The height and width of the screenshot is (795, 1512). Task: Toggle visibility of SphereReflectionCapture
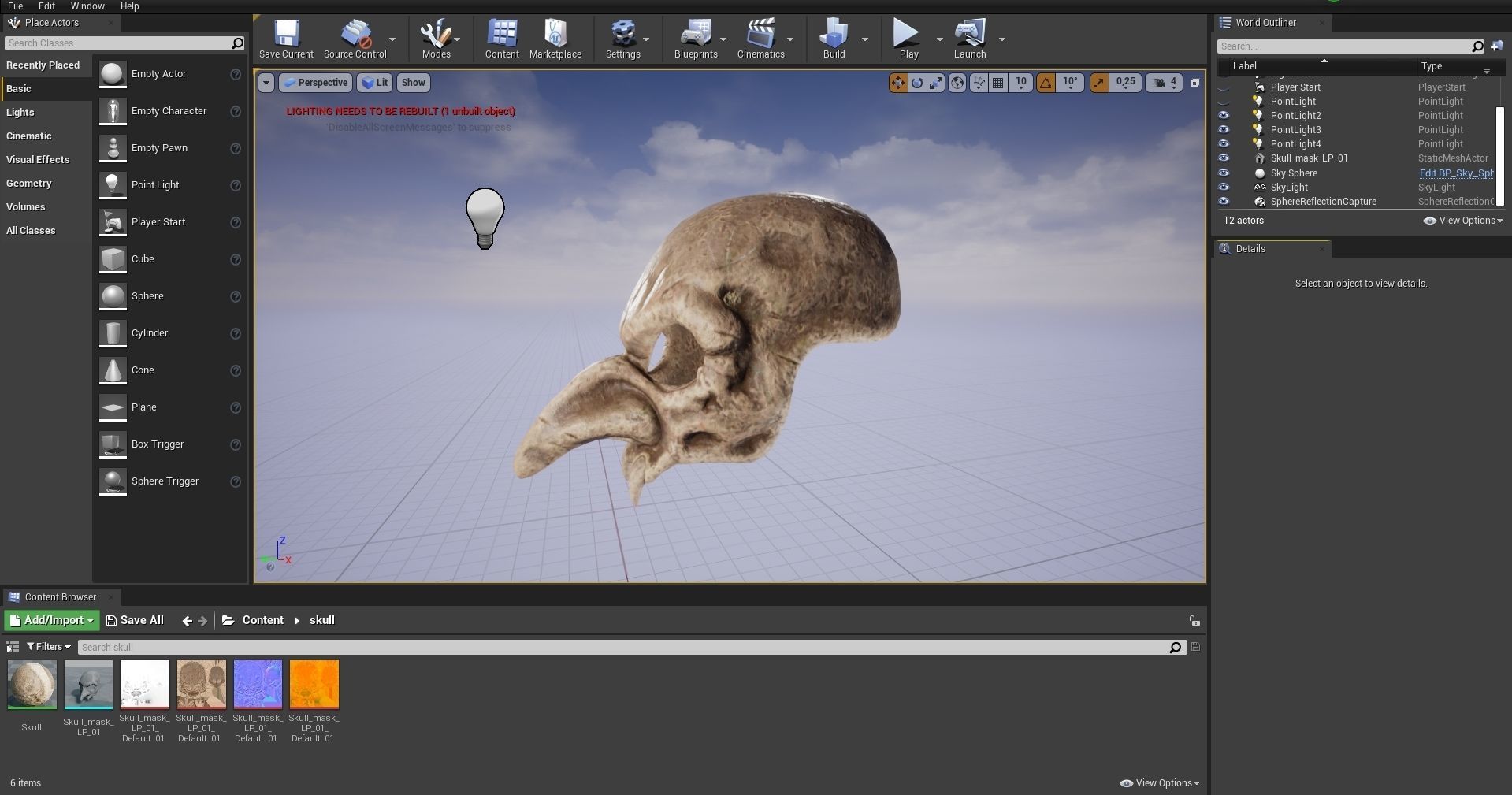pos(1224,202)
